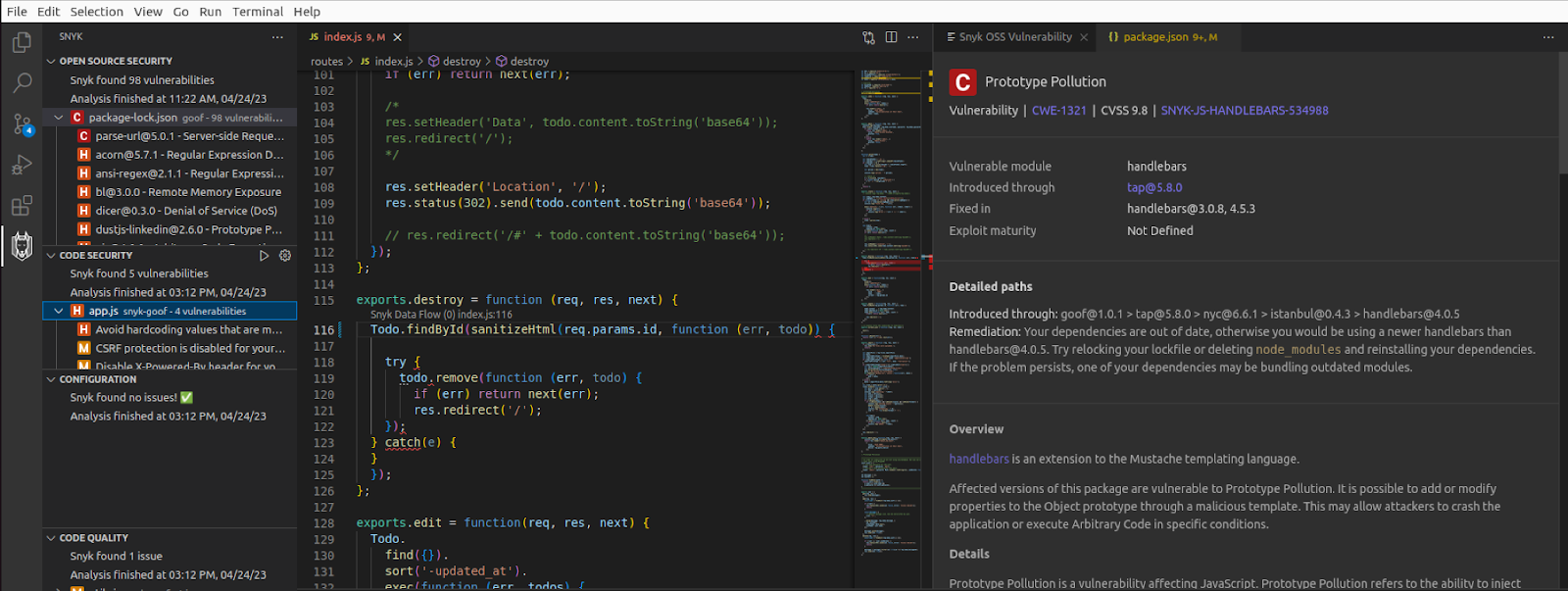Open the Explorer view in activity bar
Viewport: 1568px width, 591px height.
click(x=22, y=43)
